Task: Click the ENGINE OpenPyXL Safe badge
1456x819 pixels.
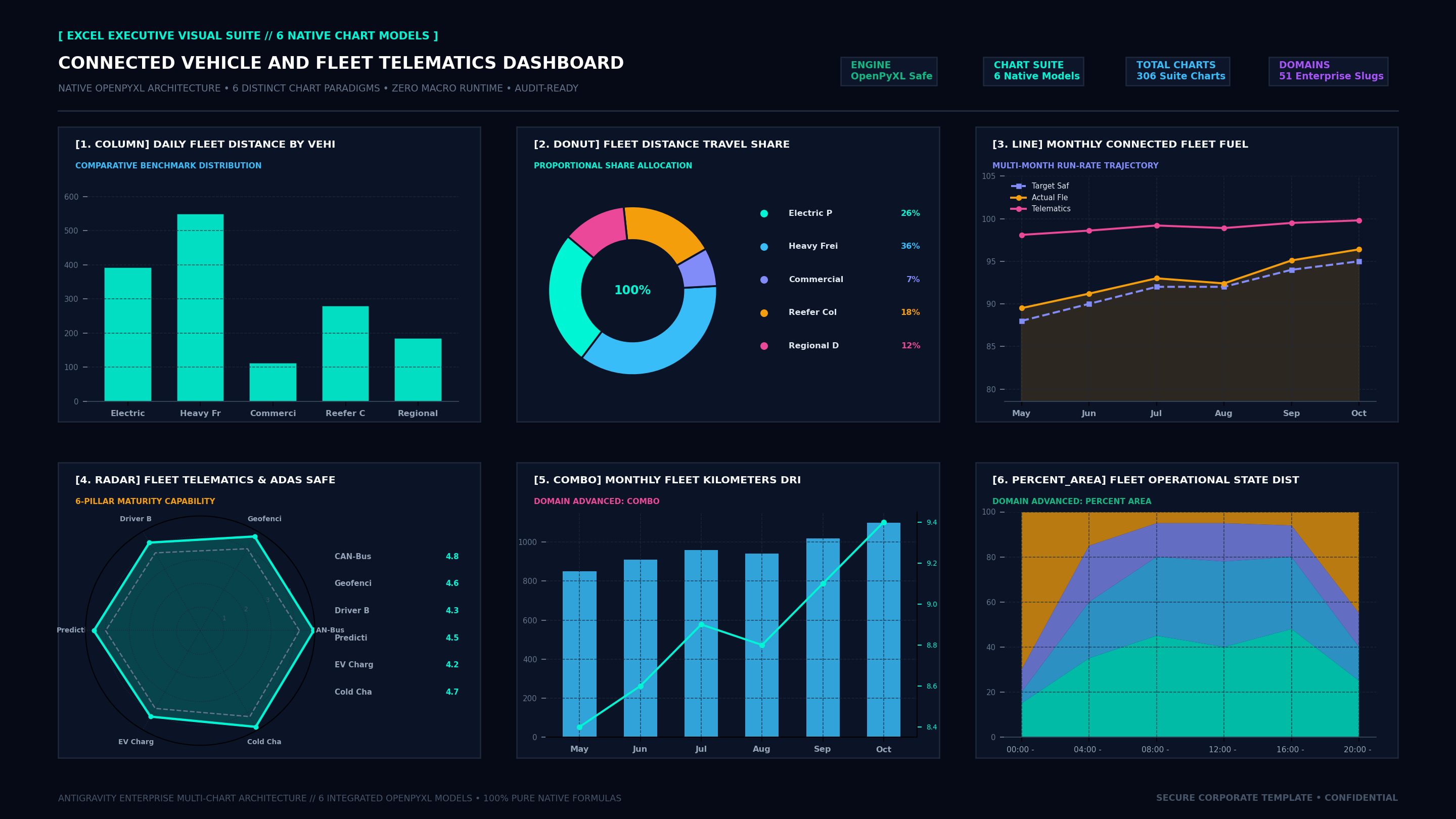Action: click(889, 71)
